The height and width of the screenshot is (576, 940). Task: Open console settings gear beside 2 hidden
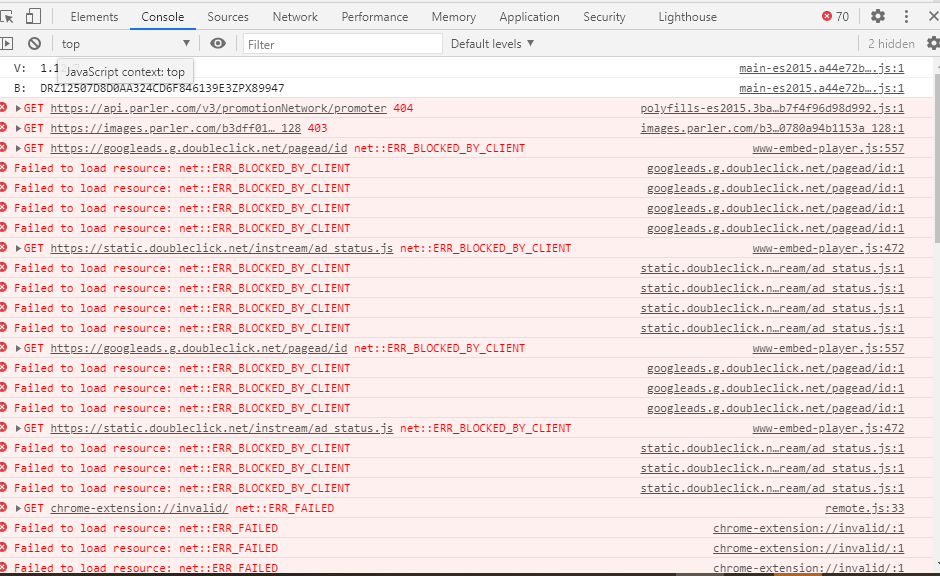pyautogui.click(x=933, y=43)
